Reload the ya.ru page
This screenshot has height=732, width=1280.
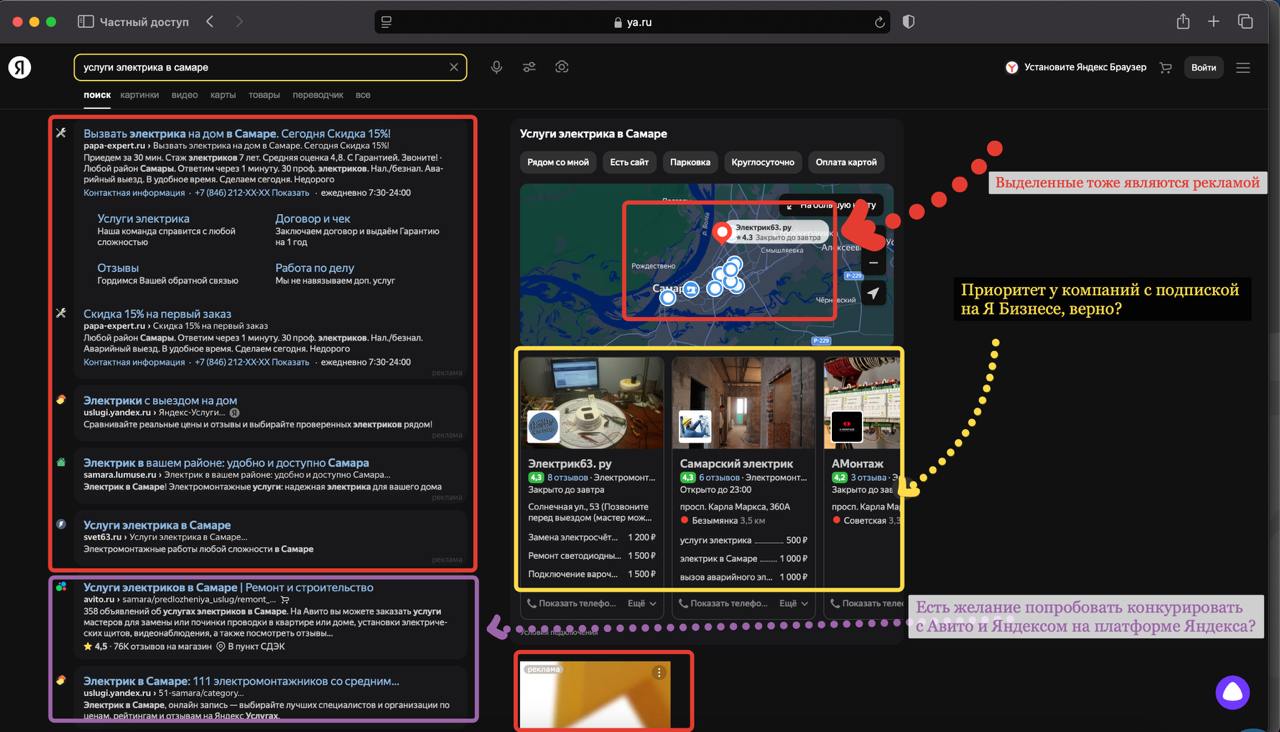[x=880, y=22]
